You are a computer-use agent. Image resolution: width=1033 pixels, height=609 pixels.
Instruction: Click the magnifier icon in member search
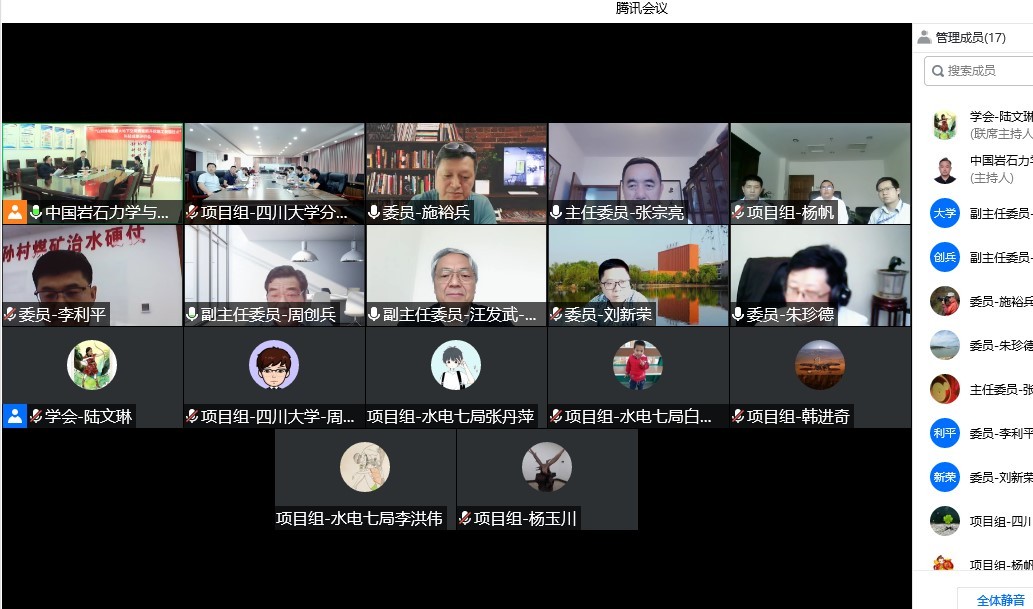[936, 71]
